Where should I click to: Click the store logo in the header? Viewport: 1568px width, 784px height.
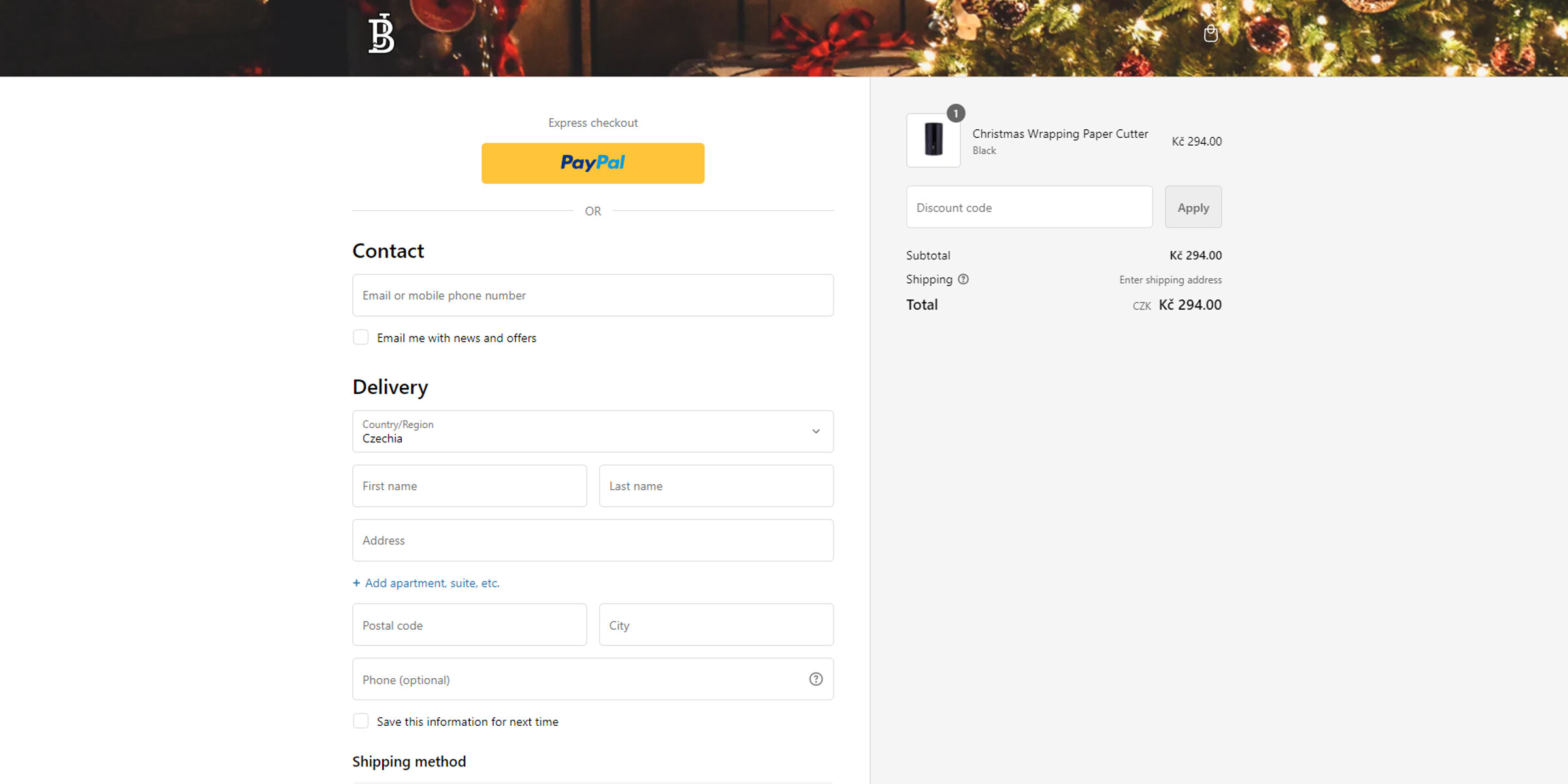click(x=381, y=33)
